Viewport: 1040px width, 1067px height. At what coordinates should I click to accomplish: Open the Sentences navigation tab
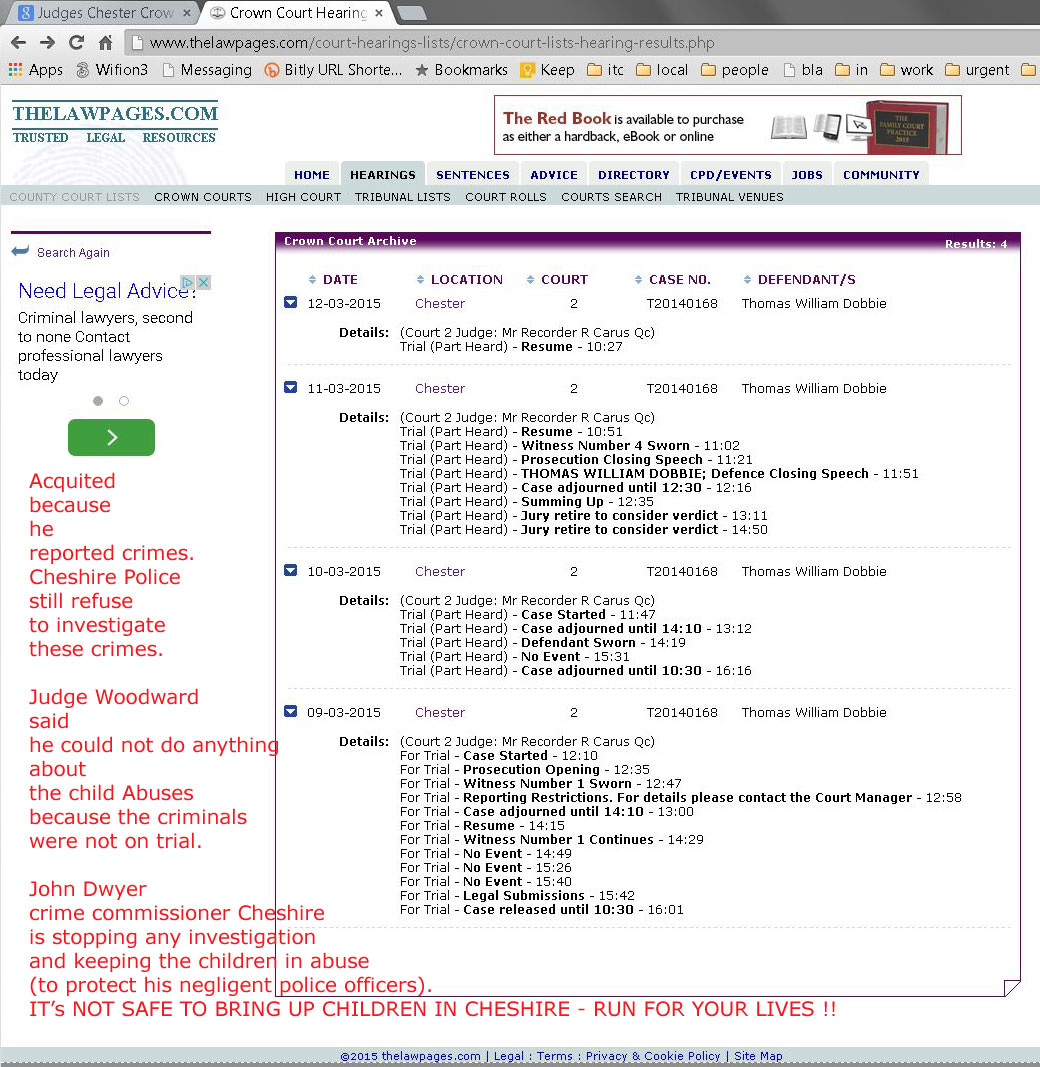473,175
